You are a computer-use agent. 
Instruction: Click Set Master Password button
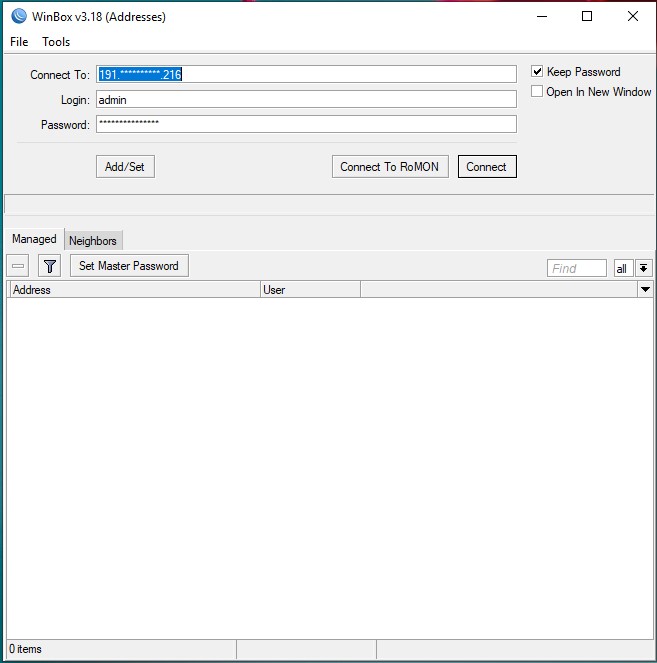coord(128,266)
